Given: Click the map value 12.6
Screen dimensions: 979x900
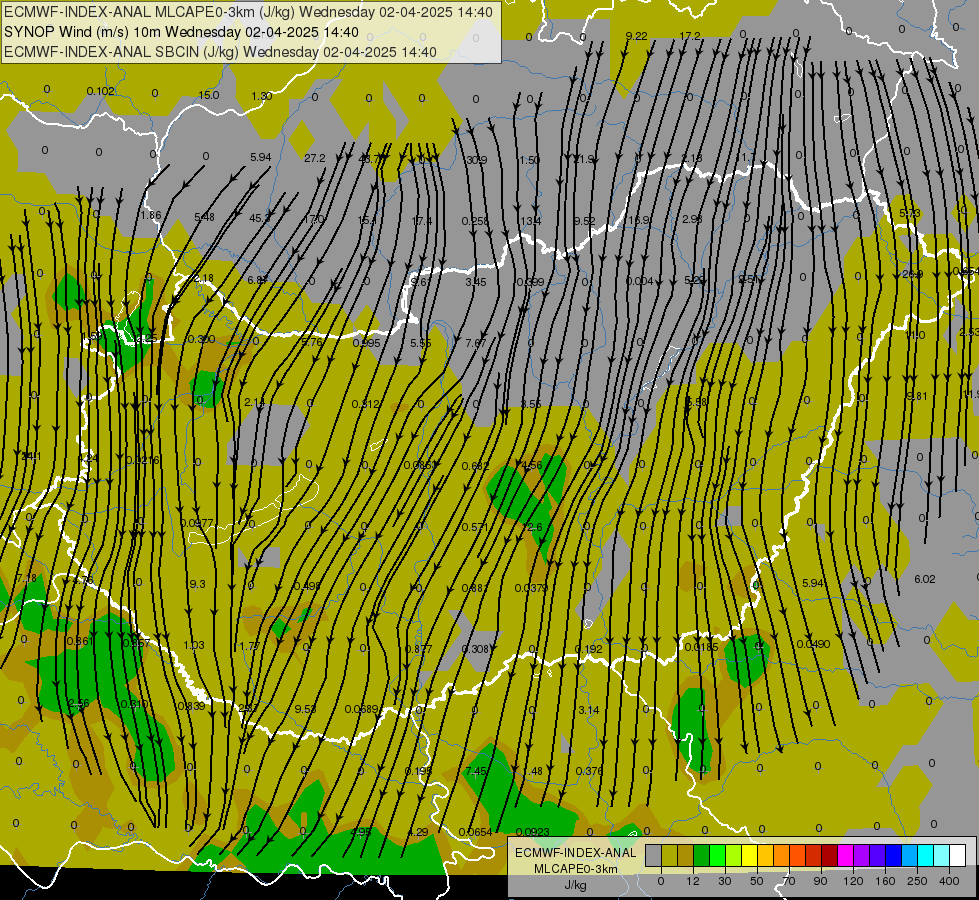Looking at the screenshot, I should (532, 527).
